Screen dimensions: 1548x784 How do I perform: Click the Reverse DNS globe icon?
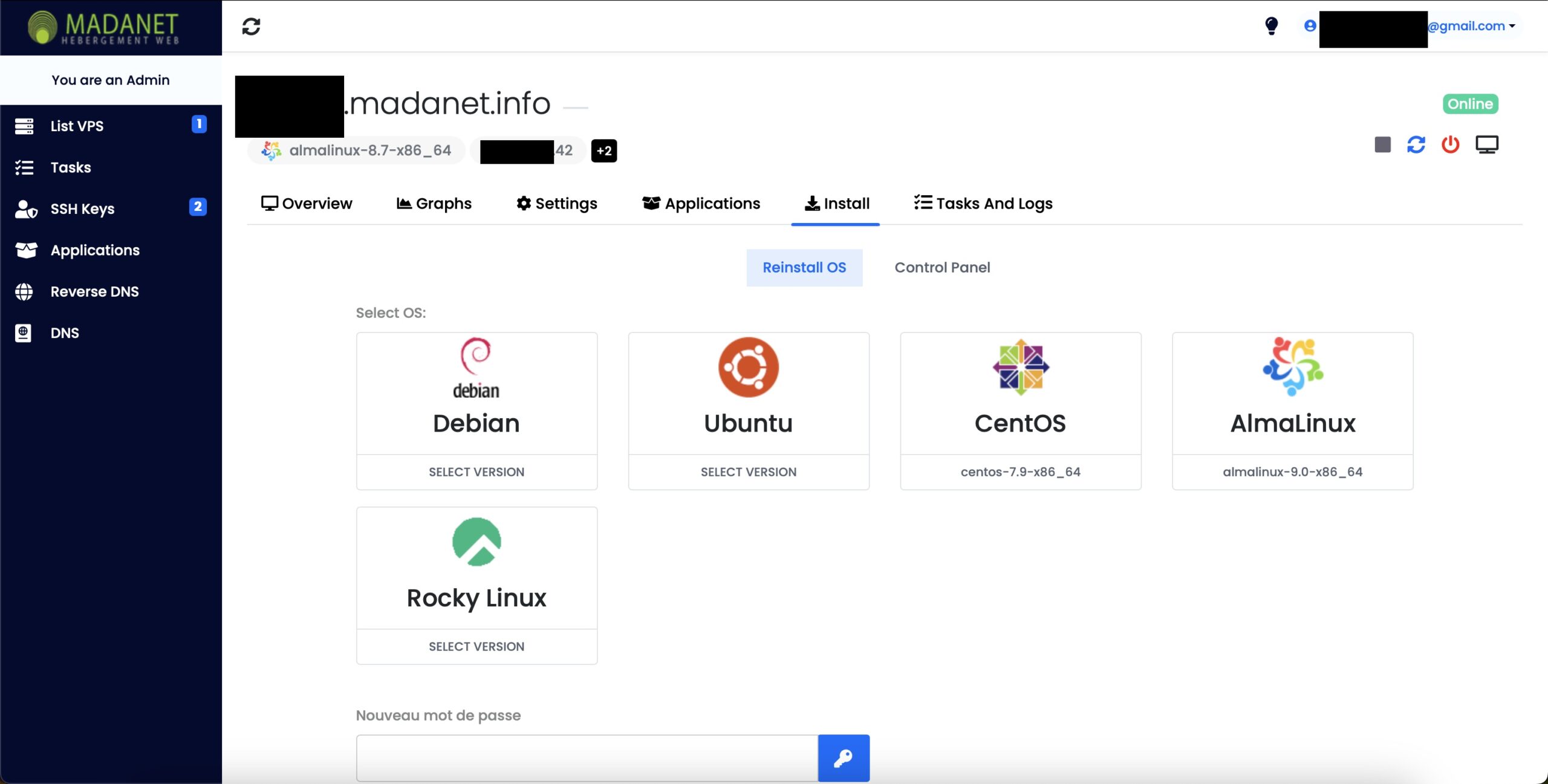(x=24, y=292)
